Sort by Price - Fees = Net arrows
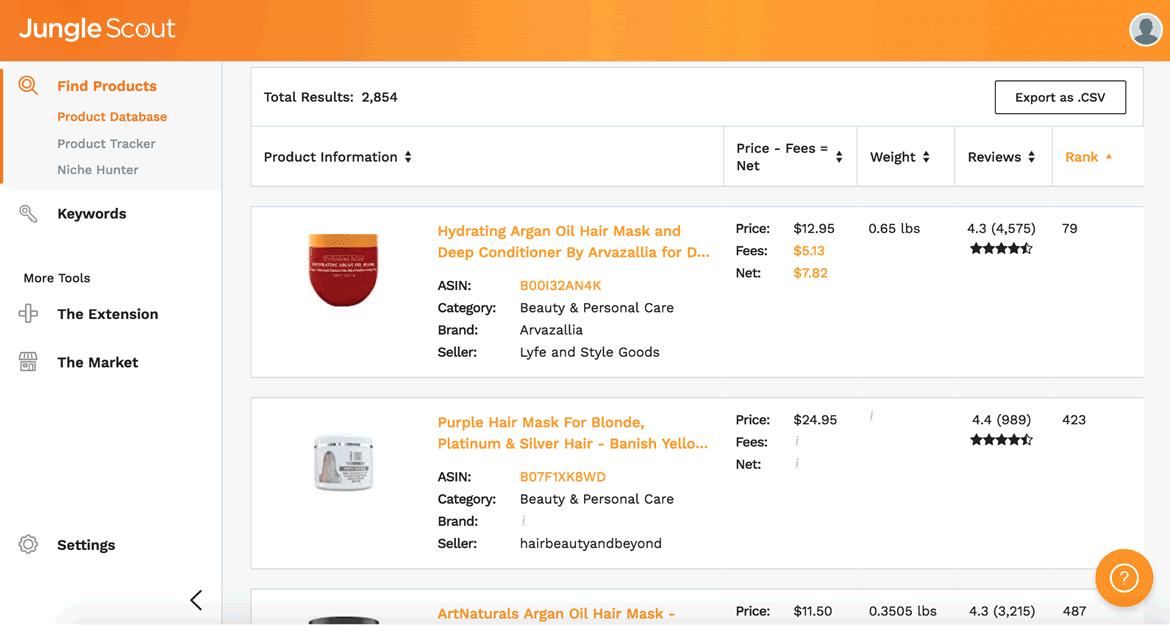The height and width of the screenshot is (625, 1170). click(839, 157)
